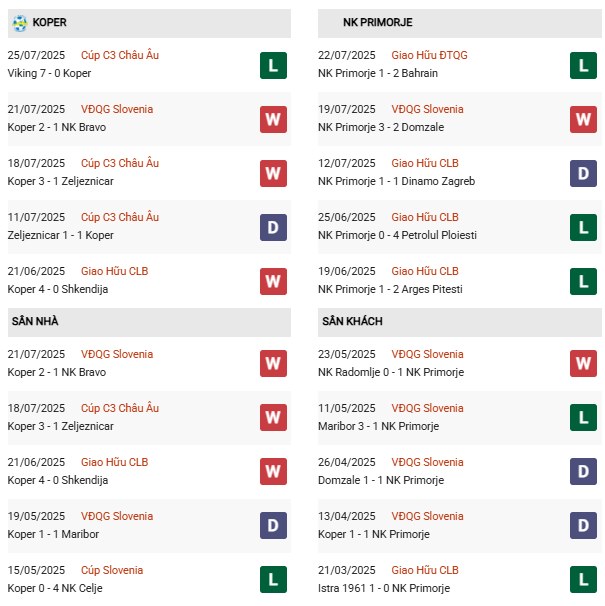Click the L badge for NK Primorje 1-2 Bahrain
The image size is (605, 606).
[584, 66]
